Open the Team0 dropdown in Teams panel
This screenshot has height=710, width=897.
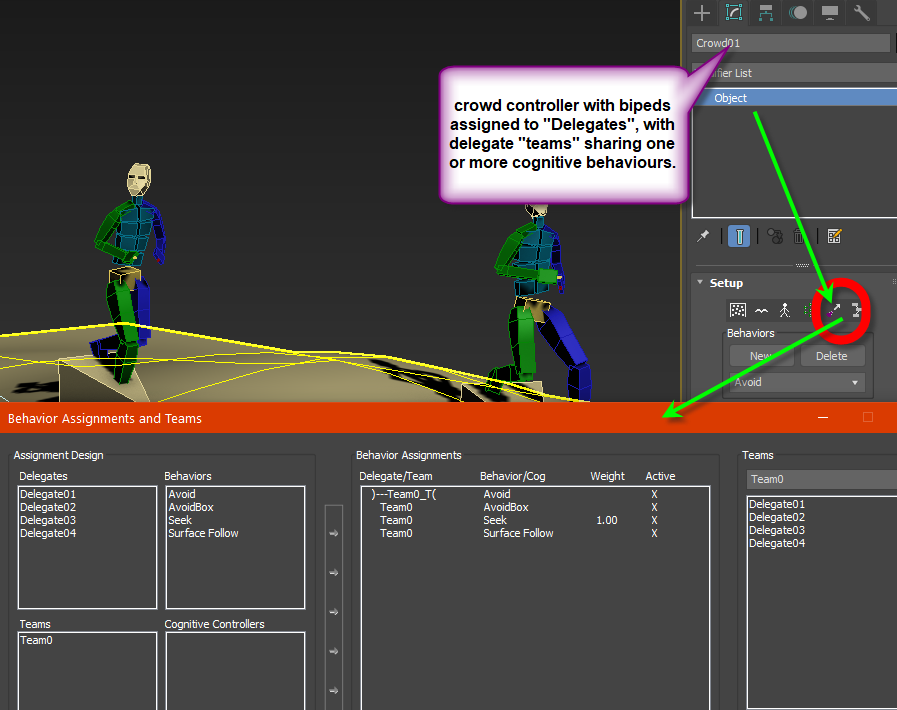click(x=820, y=480)
